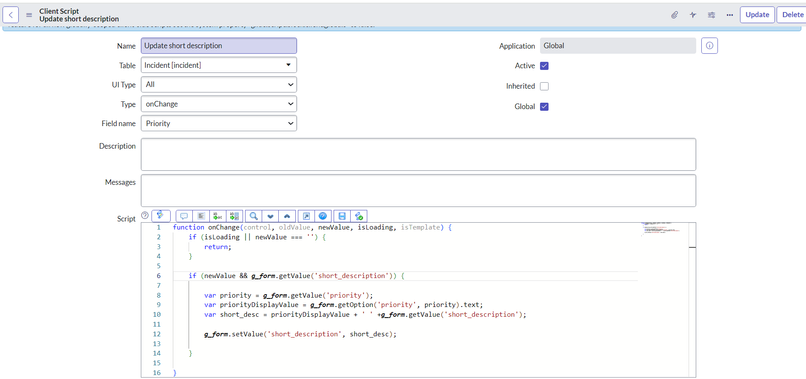Open search in the script editor
The width and height of the screenshot is (806, 379).
pos(253,216)
